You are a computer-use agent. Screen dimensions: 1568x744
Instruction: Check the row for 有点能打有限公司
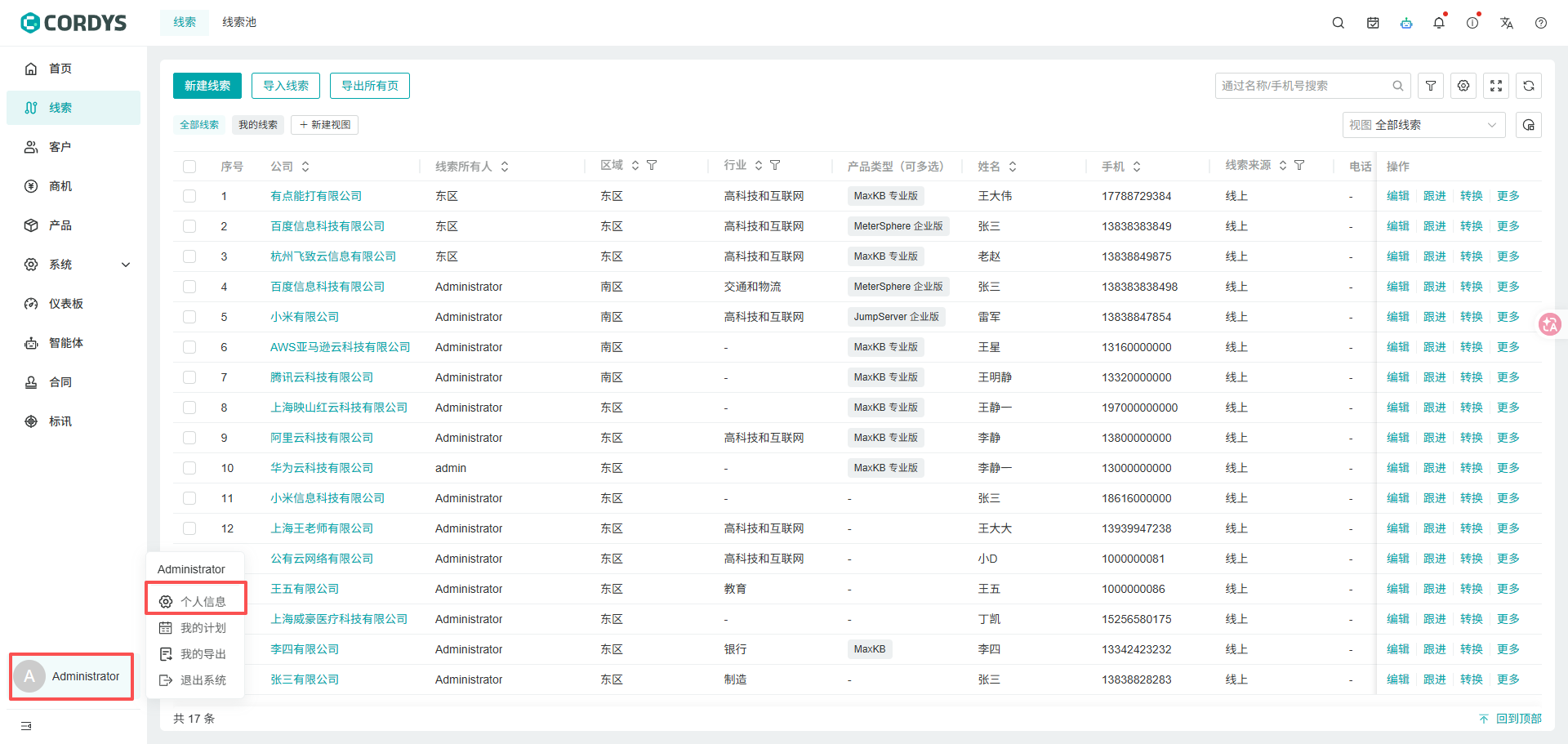(189, 196)
